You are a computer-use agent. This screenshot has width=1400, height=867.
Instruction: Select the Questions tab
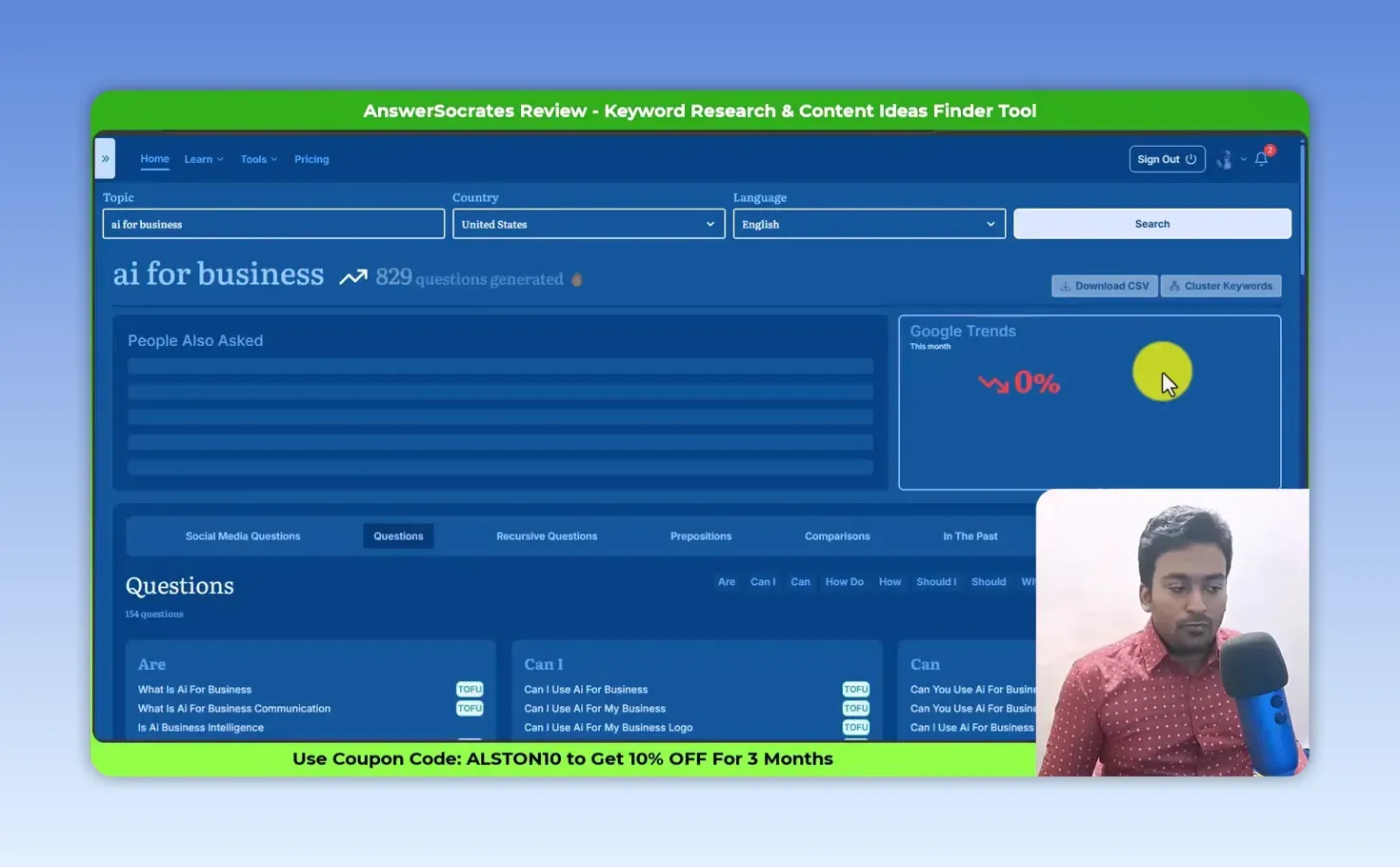[398, 536]
